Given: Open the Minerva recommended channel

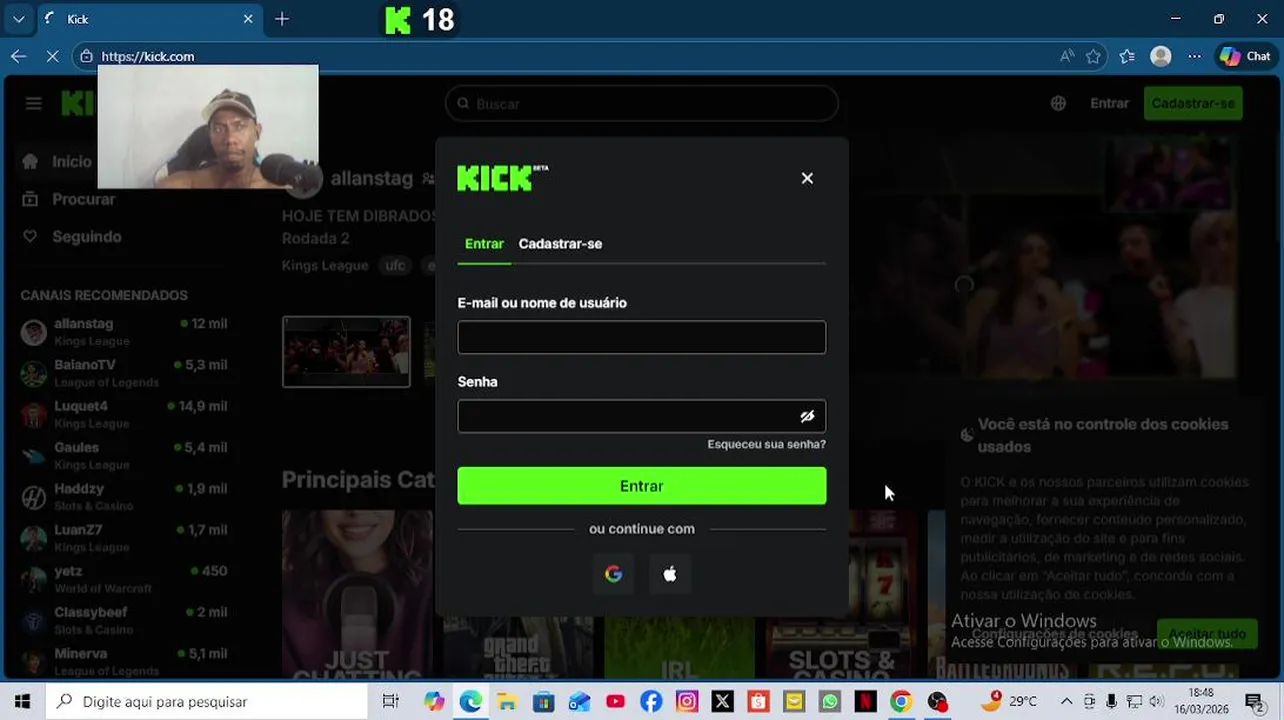Looking at the screenshot, I should [x=124, y=661].
